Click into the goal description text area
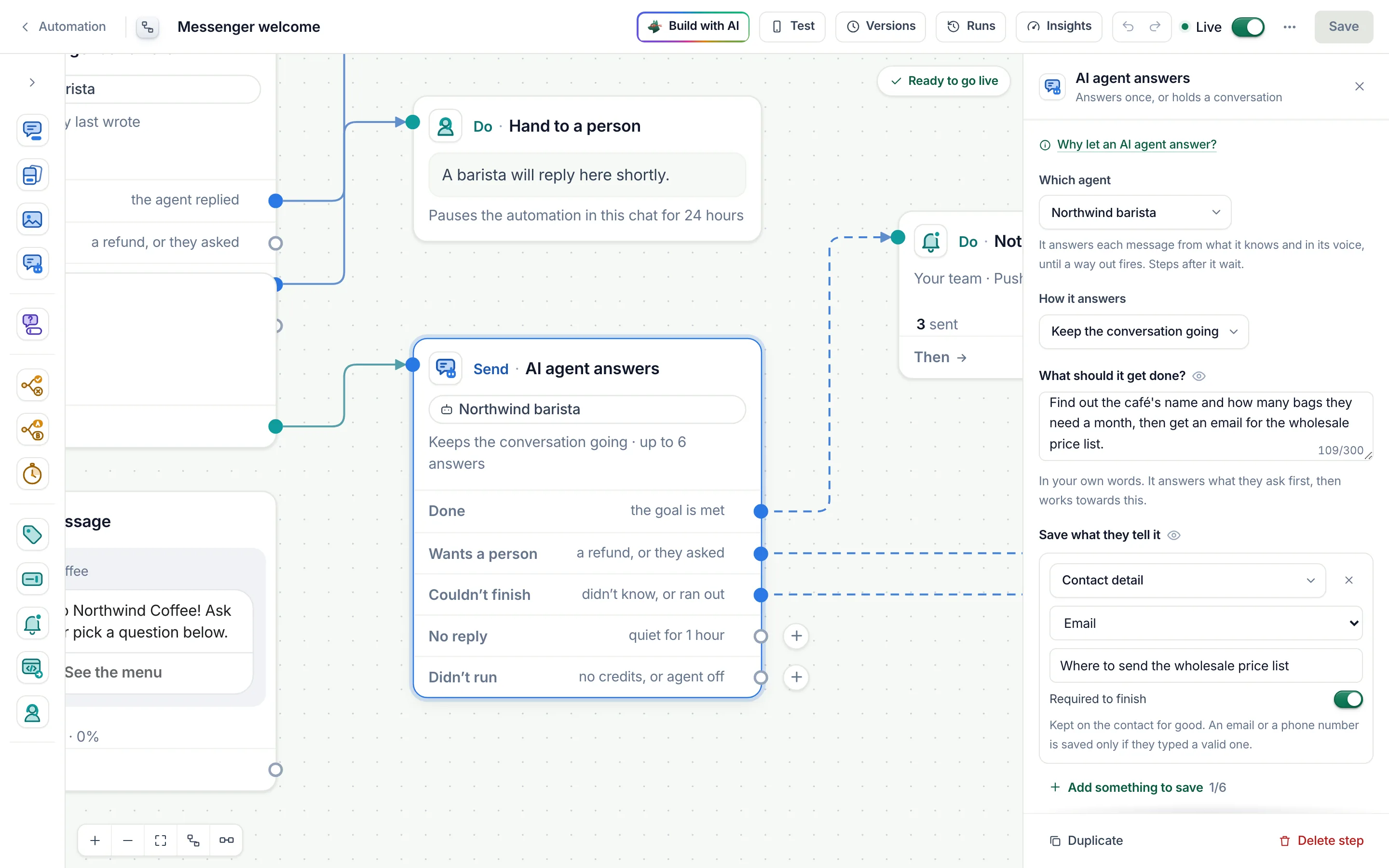This screenshot has width=1389, height=868. 1205,426
